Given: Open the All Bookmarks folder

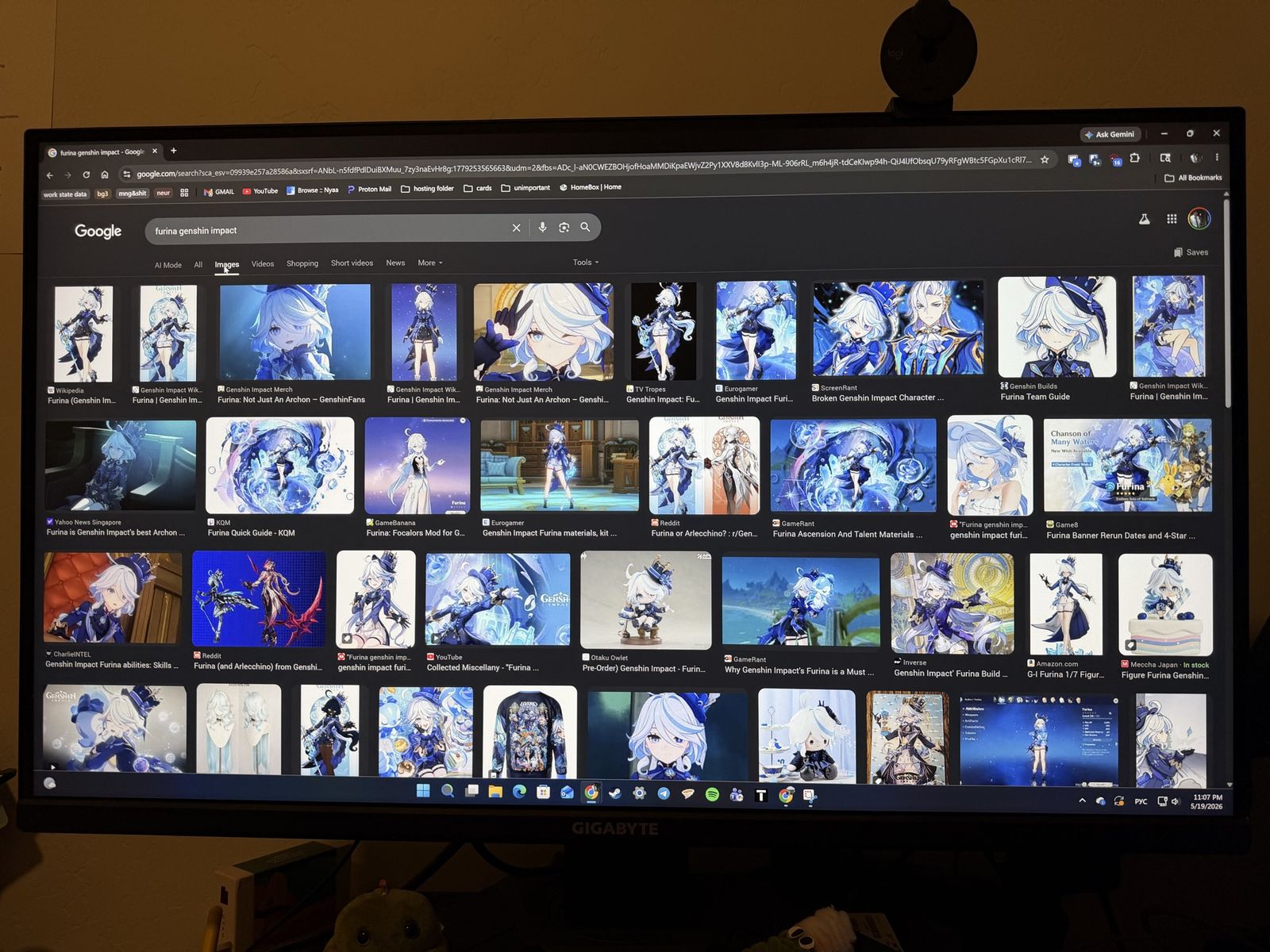Looking at the screenshot, I should coord(1193,178).
